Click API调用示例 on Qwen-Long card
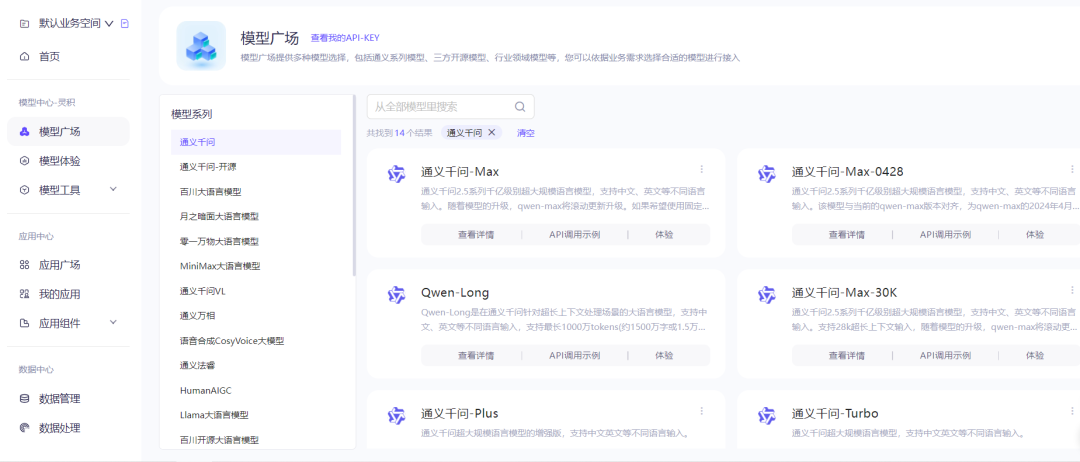Viewport: 1080px width, 462px height. 574,355
